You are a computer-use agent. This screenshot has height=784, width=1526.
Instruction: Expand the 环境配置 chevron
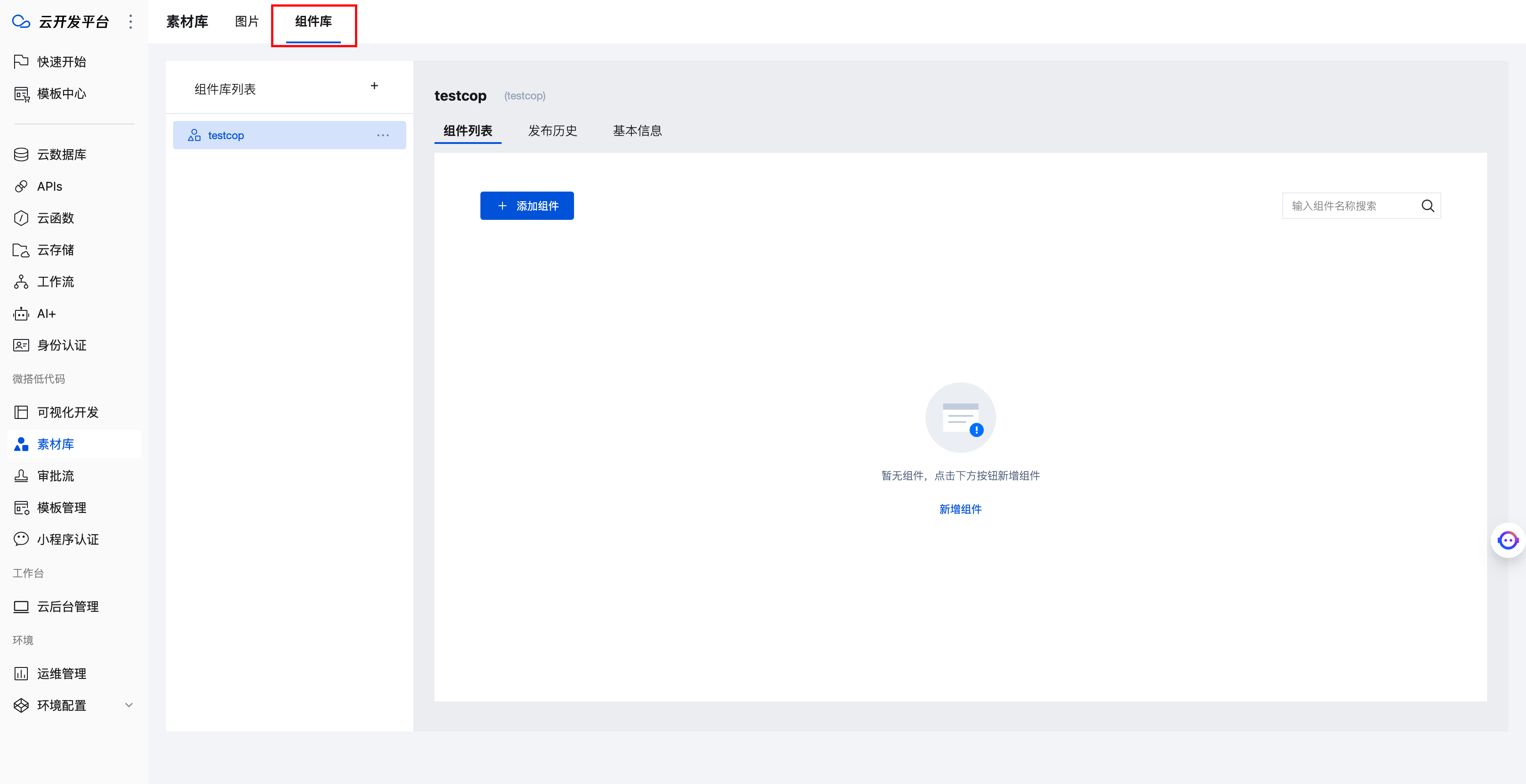(x=128, y=705)
